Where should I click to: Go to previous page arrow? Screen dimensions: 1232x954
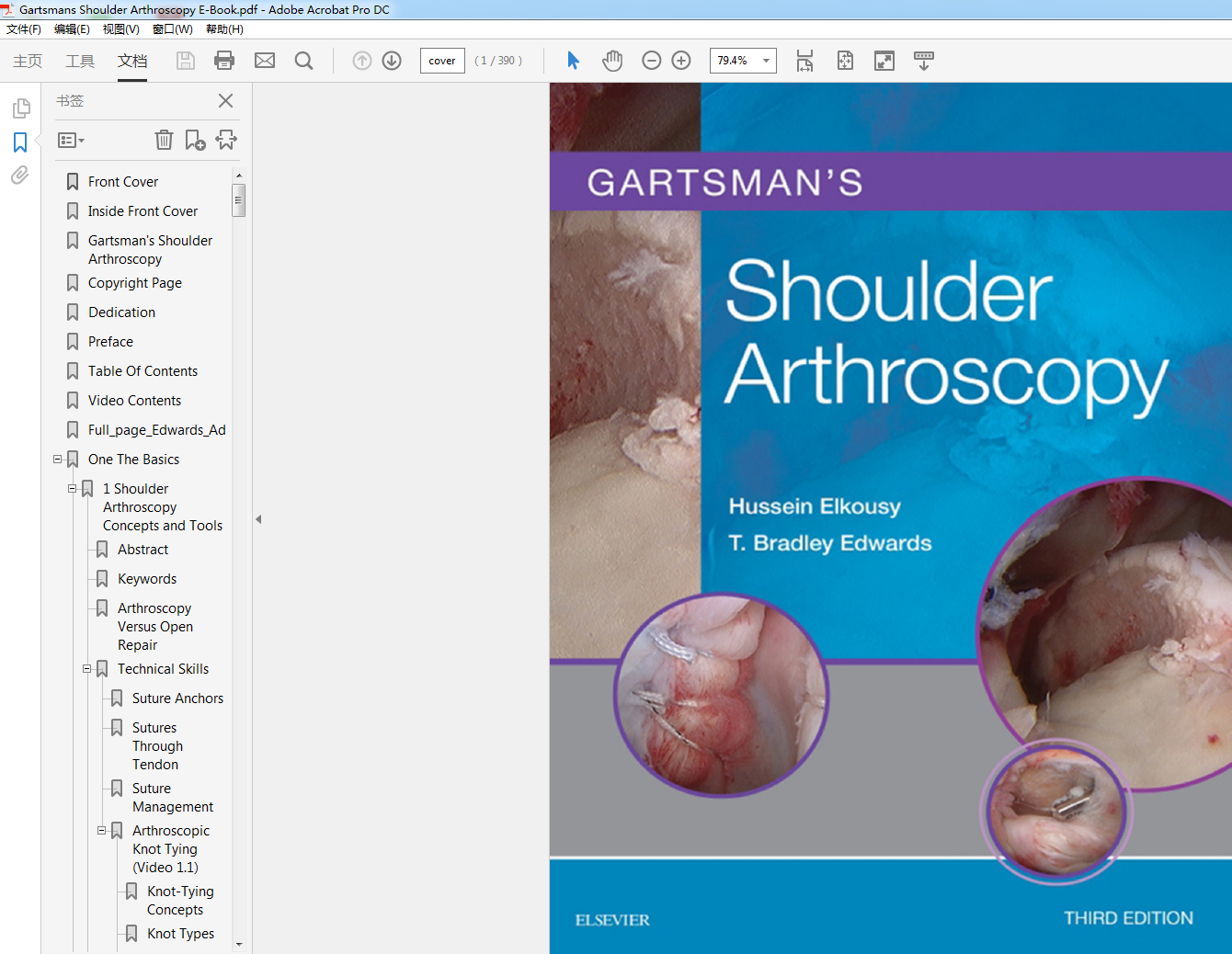tap(362, 61)
